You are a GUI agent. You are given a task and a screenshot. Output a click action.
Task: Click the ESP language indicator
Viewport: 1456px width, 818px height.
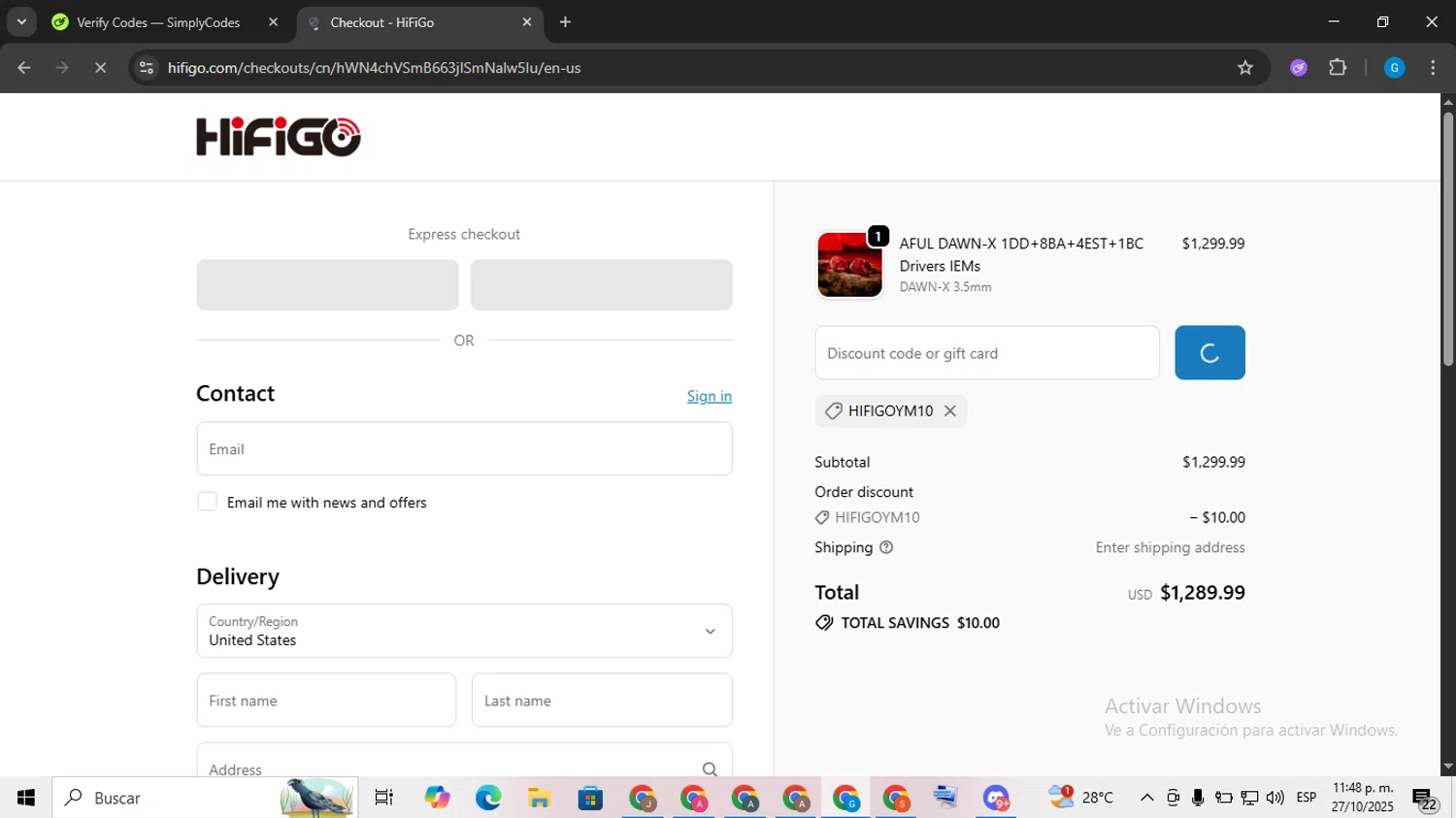point(1307,798)
